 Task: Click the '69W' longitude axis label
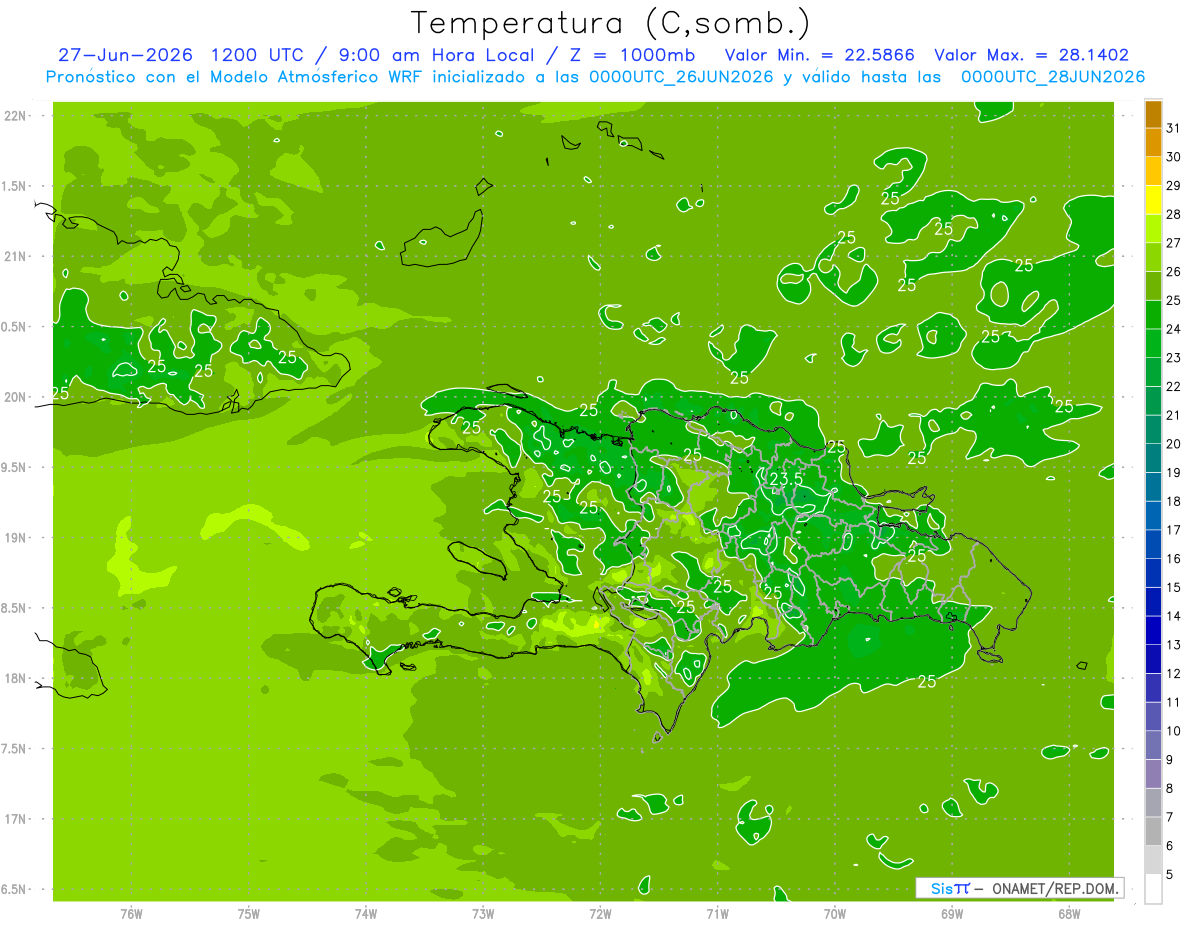point(952,914)
